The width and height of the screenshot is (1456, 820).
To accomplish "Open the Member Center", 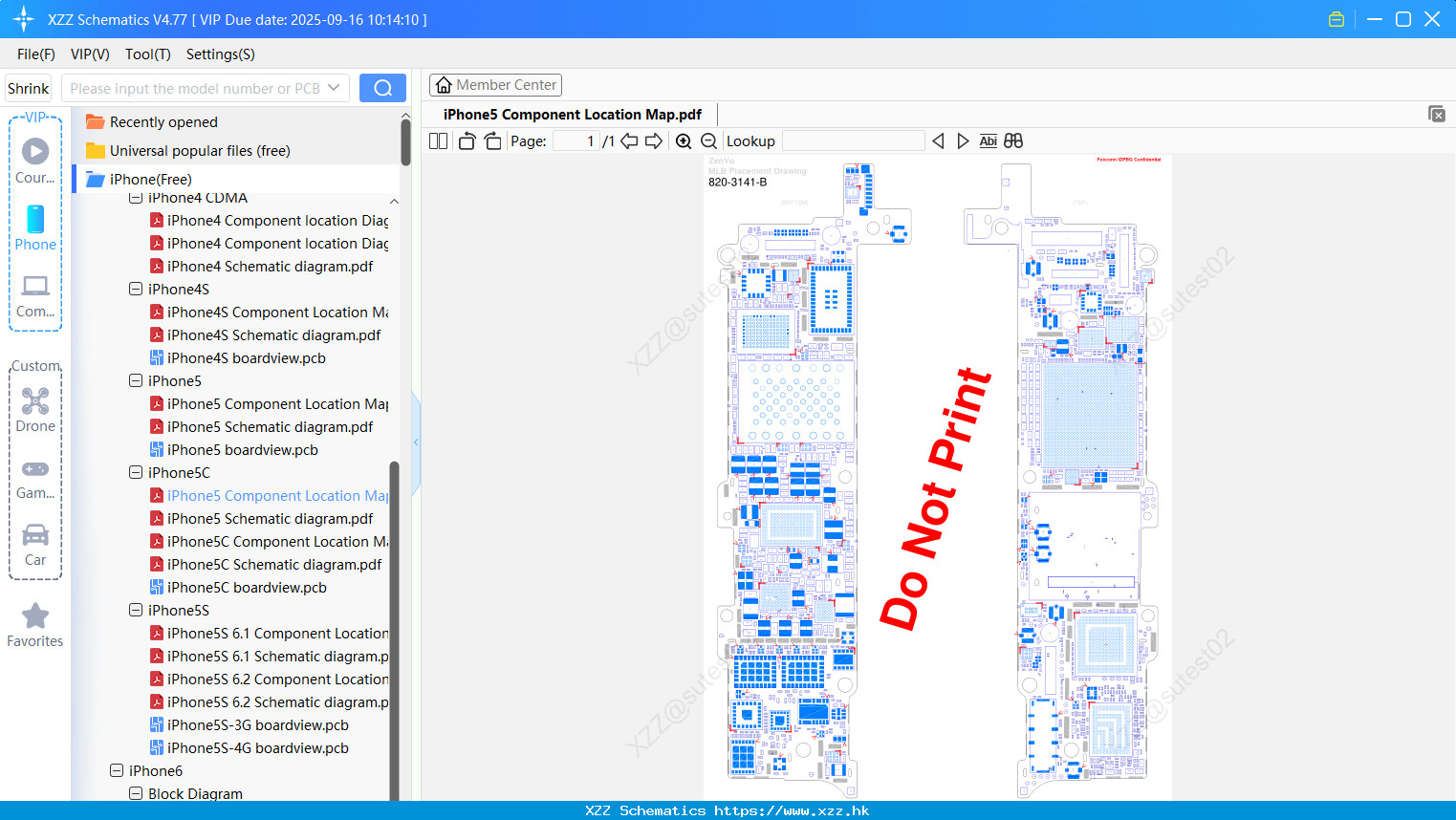I will click(495, 85).
